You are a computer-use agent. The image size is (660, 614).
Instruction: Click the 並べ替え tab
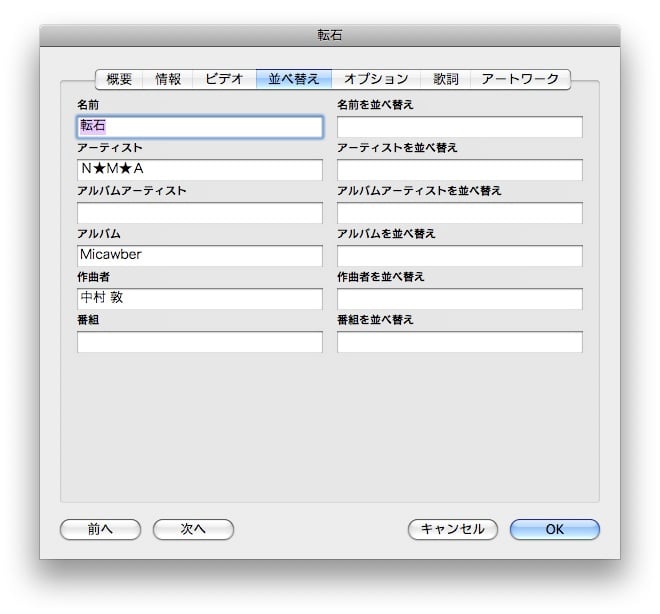click(x=294, y=79)
